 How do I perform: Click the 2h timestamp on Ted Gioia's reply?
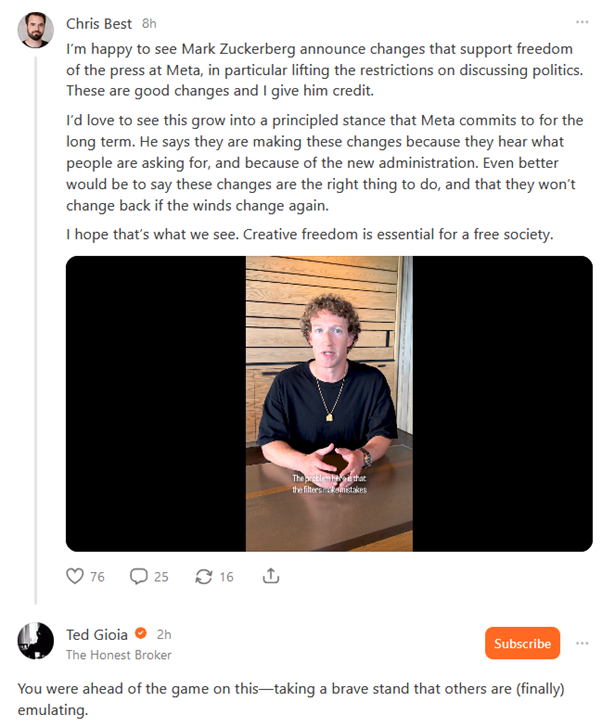click(165, 634)
